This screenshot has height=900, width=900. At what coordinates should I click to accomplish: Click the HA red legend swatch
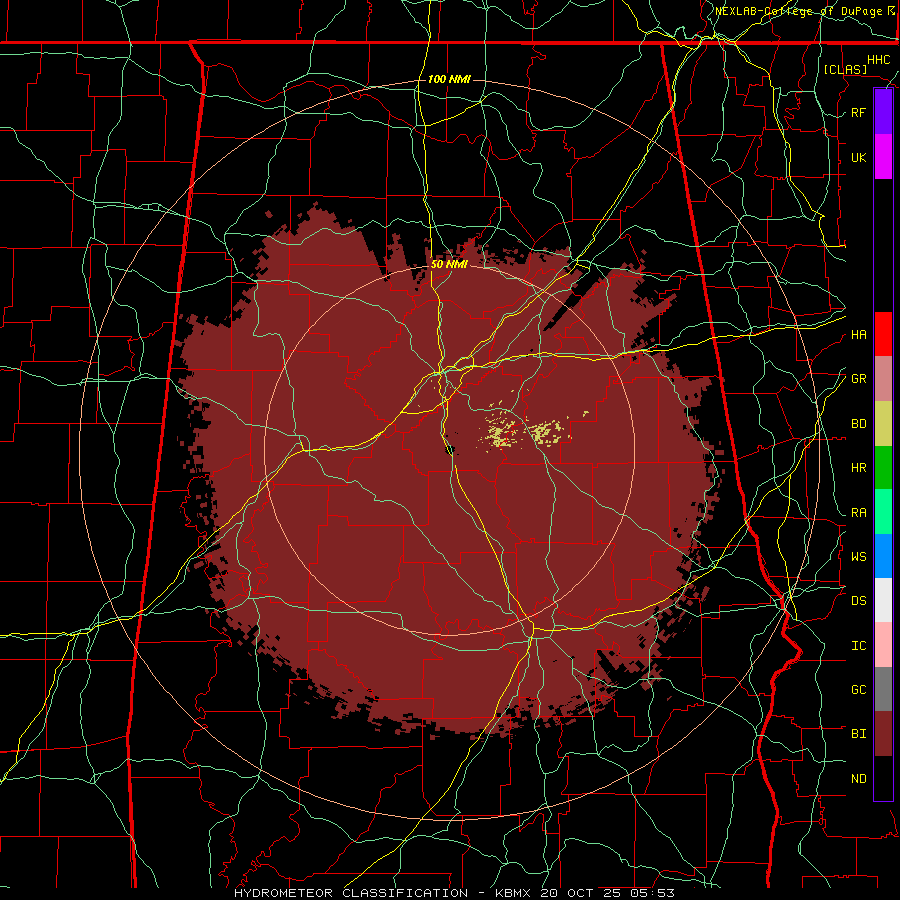coord(883,334)
